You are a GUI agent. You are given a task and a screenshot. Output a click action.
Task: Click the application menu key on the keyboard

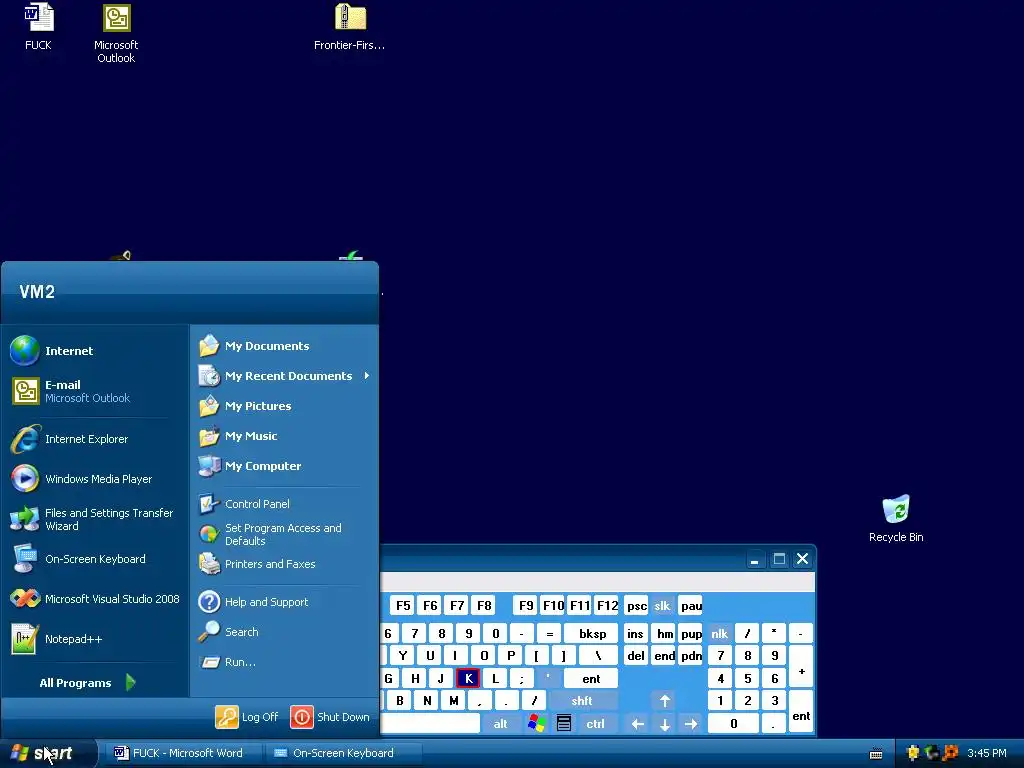(x=564, y=724)
